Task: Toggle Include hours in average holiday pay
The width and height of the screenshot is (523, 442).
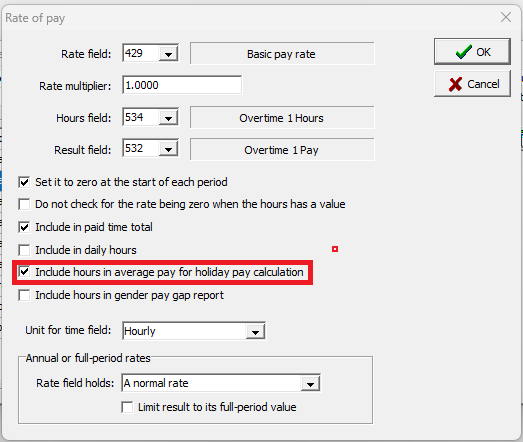Action: (x=24, y=272)
